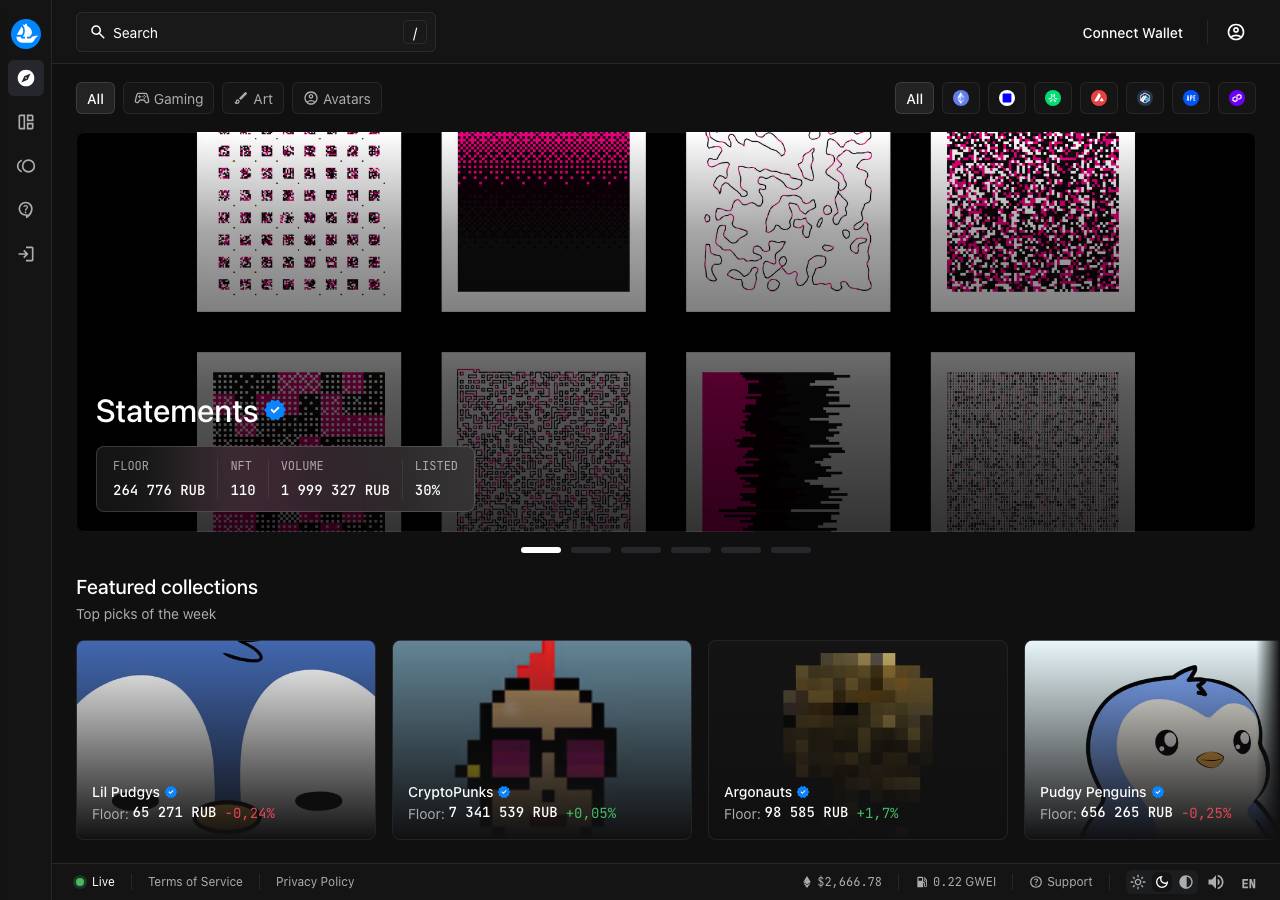Image resolution: width=1280 pixels, height=900 pixels.
Task: Open the Lil Pudgys collection card
Action: [226, 739]
